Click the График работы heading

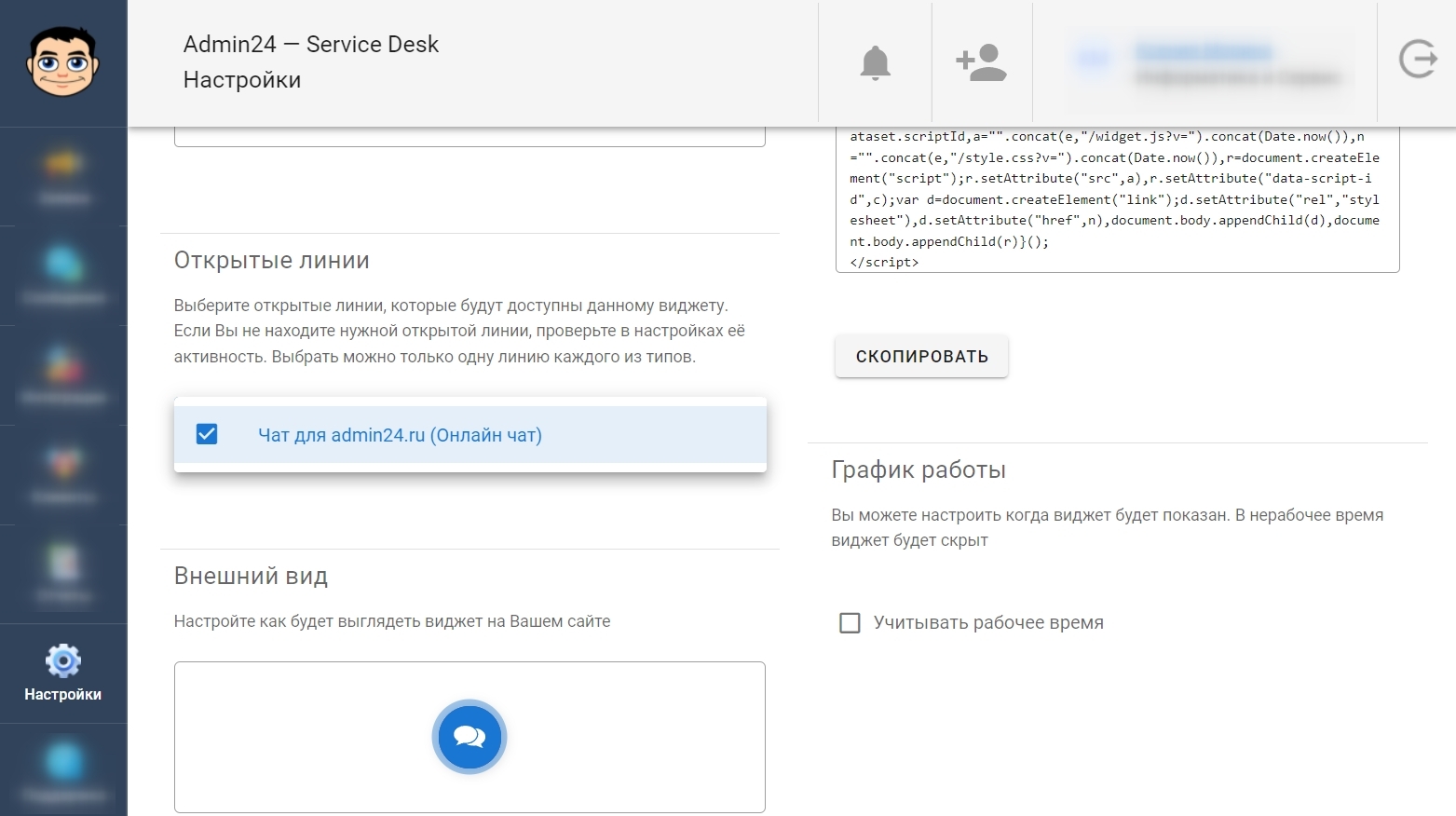coord(919,470)
